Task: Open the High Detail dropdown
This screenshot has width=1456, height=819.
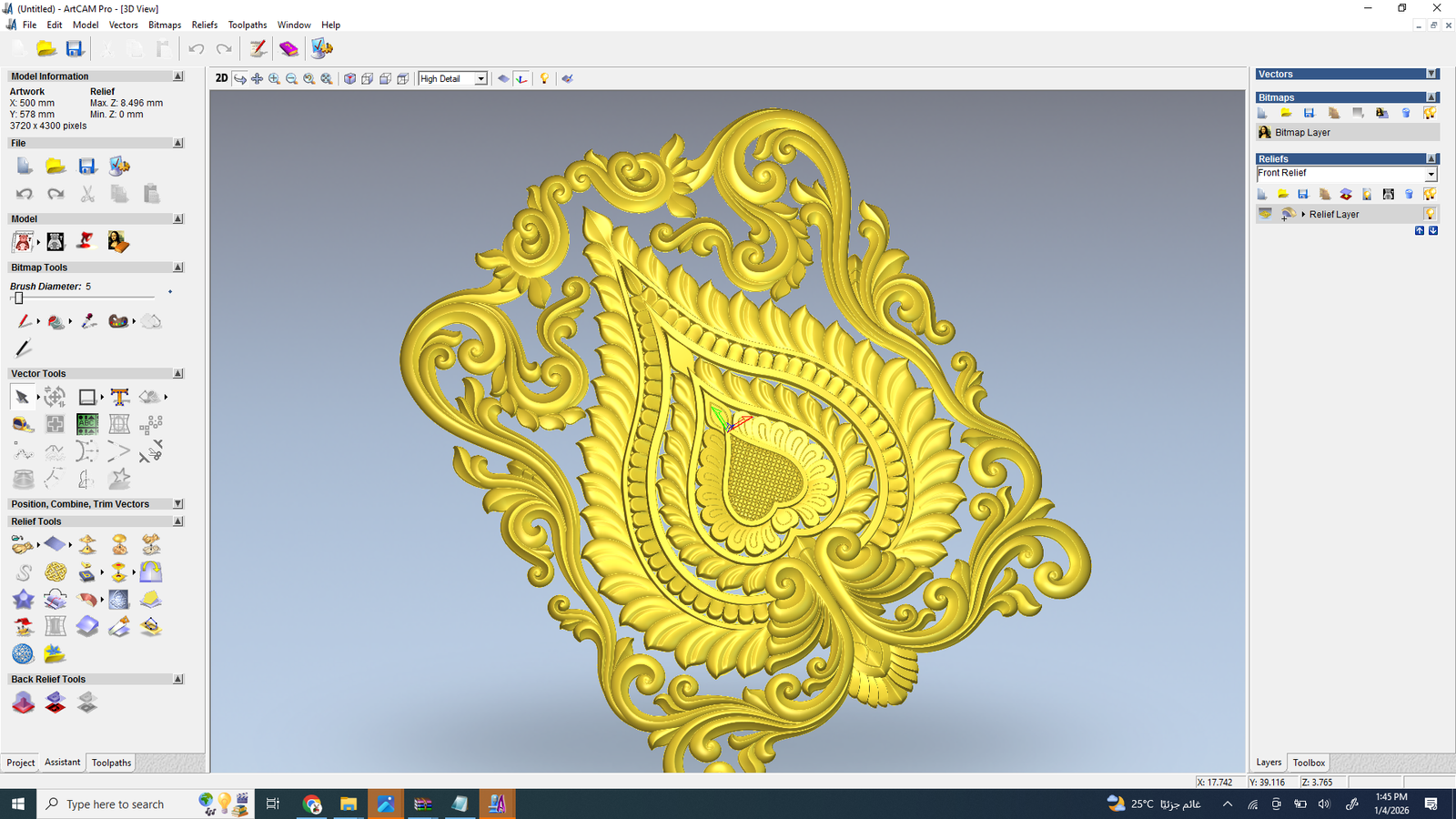Action: pyautogui.click(x=480, y=79)
